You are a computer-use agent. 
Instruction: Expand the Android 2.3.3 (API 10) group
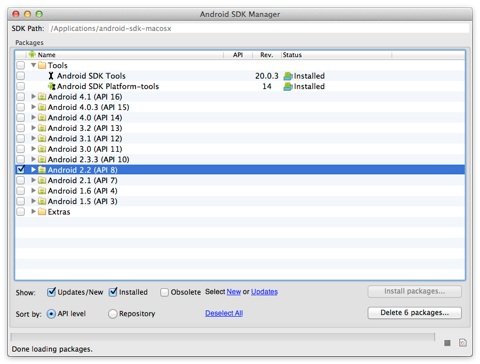point(33,159)
